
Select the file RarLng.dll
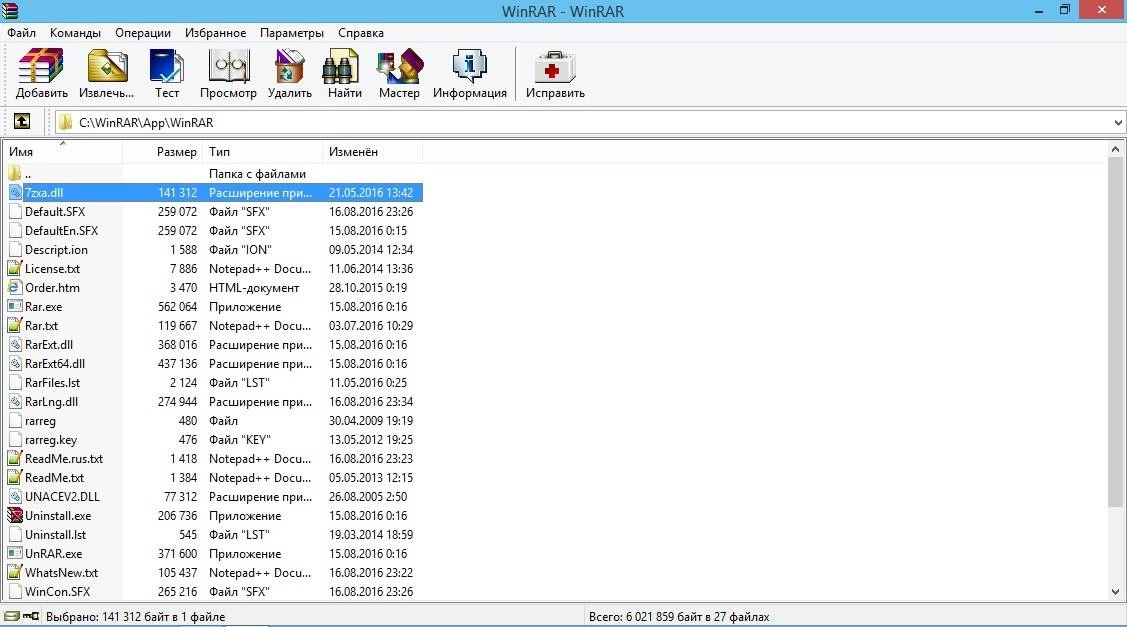click(52, 401)
